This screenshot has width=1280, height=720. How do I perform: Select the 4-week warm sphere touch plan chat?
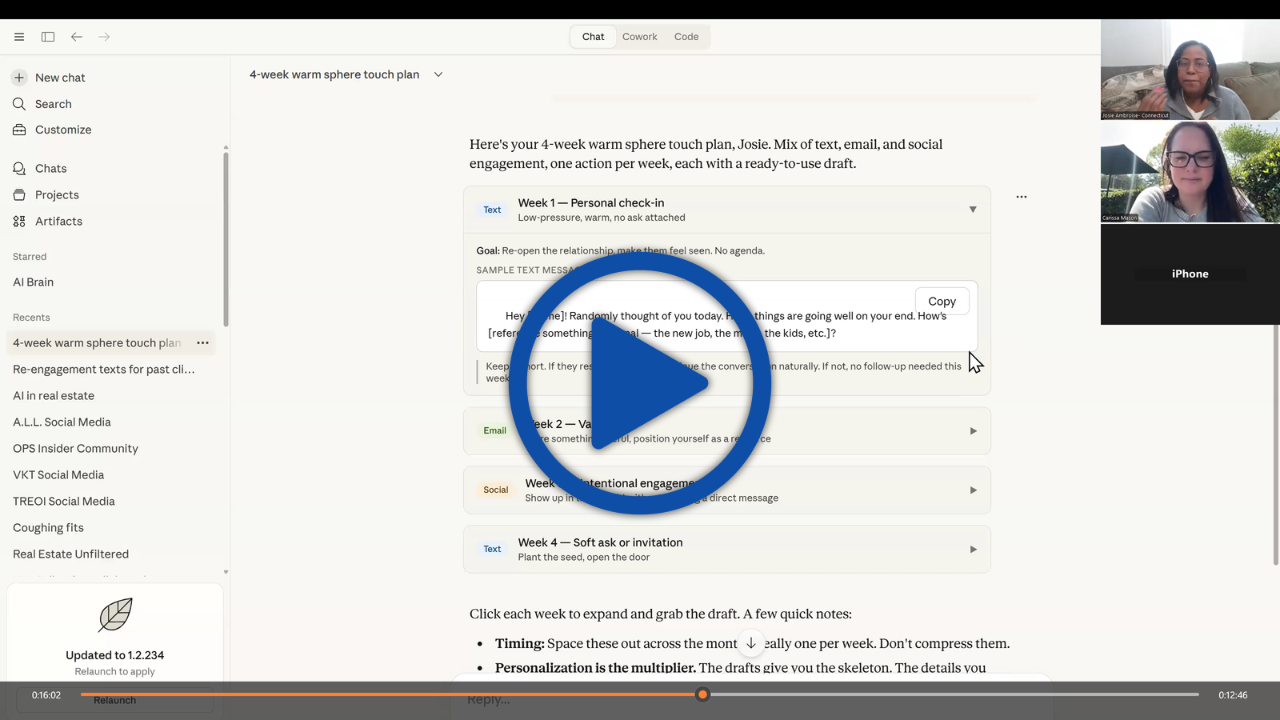[97, 343]
